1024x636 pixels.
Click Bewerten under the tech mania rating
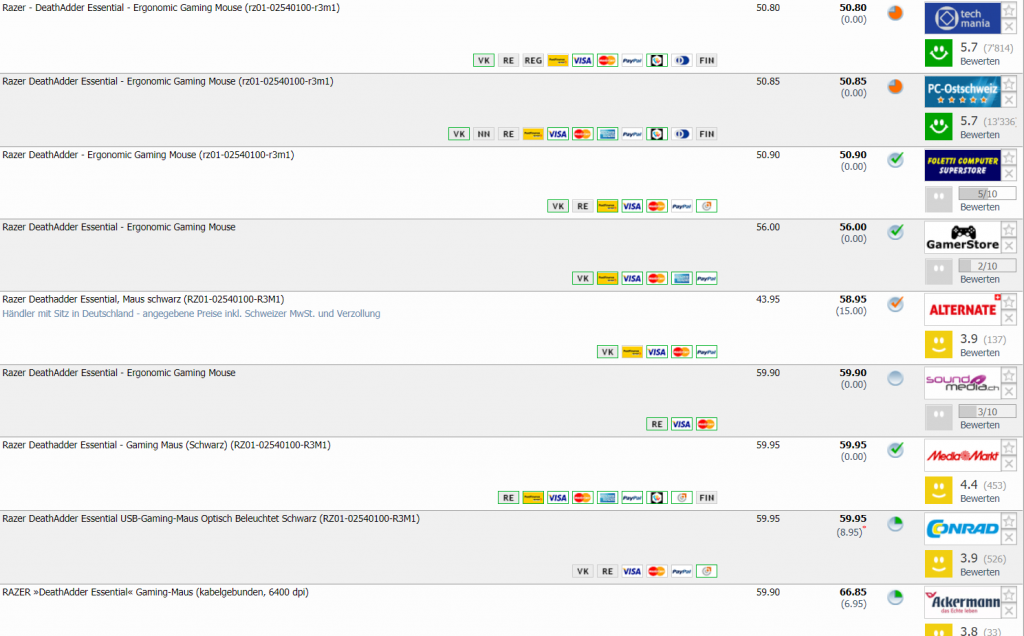click(980, 61)
